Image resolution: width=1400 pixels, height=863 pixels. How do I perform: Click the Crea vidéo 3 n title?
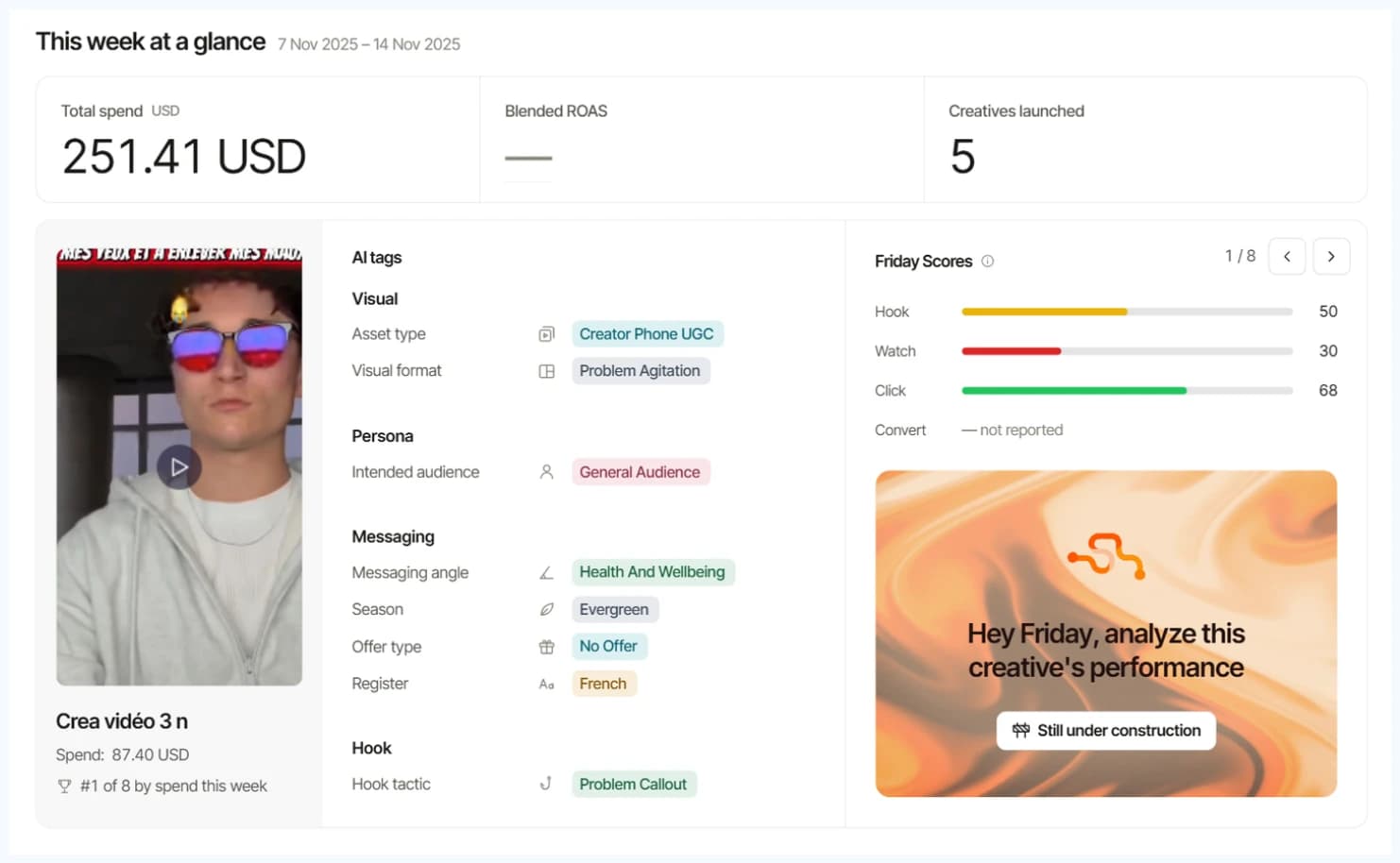tap(122, 721)
